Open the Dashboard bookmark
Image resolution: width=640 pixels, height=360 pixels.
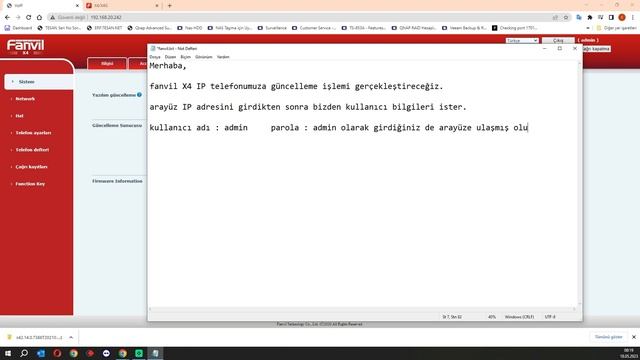coord(18,28)
